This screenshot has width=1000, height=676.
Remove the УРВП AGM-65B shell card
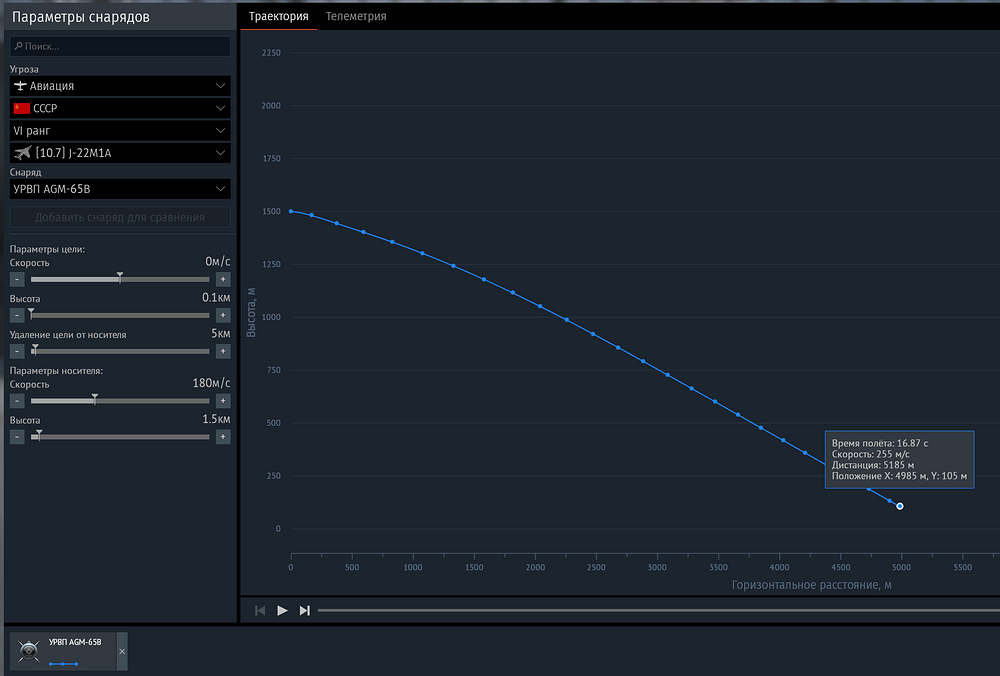(x=122, y=652)
